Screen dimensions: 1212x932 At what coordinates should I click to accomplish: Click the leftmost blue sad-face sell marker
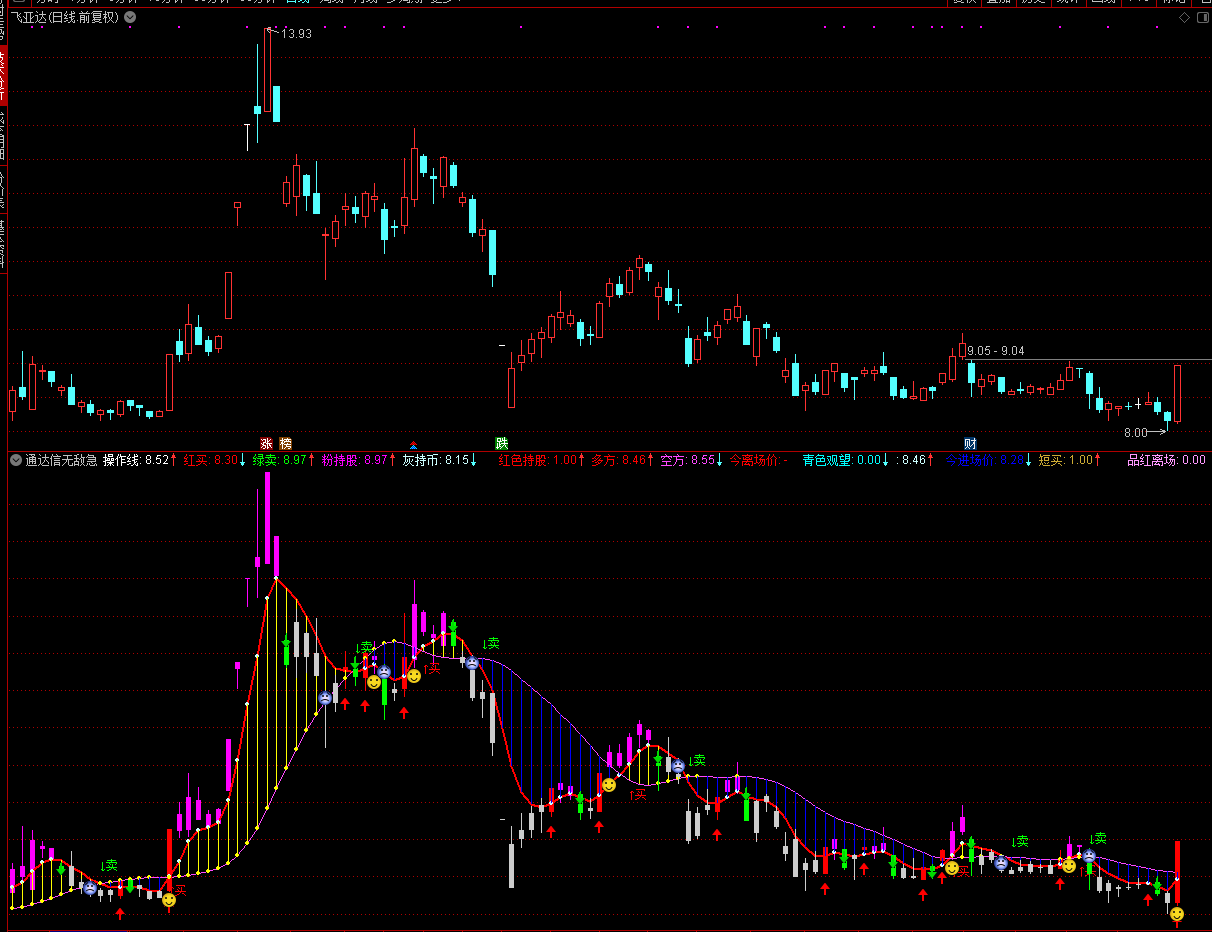[90, 888]
